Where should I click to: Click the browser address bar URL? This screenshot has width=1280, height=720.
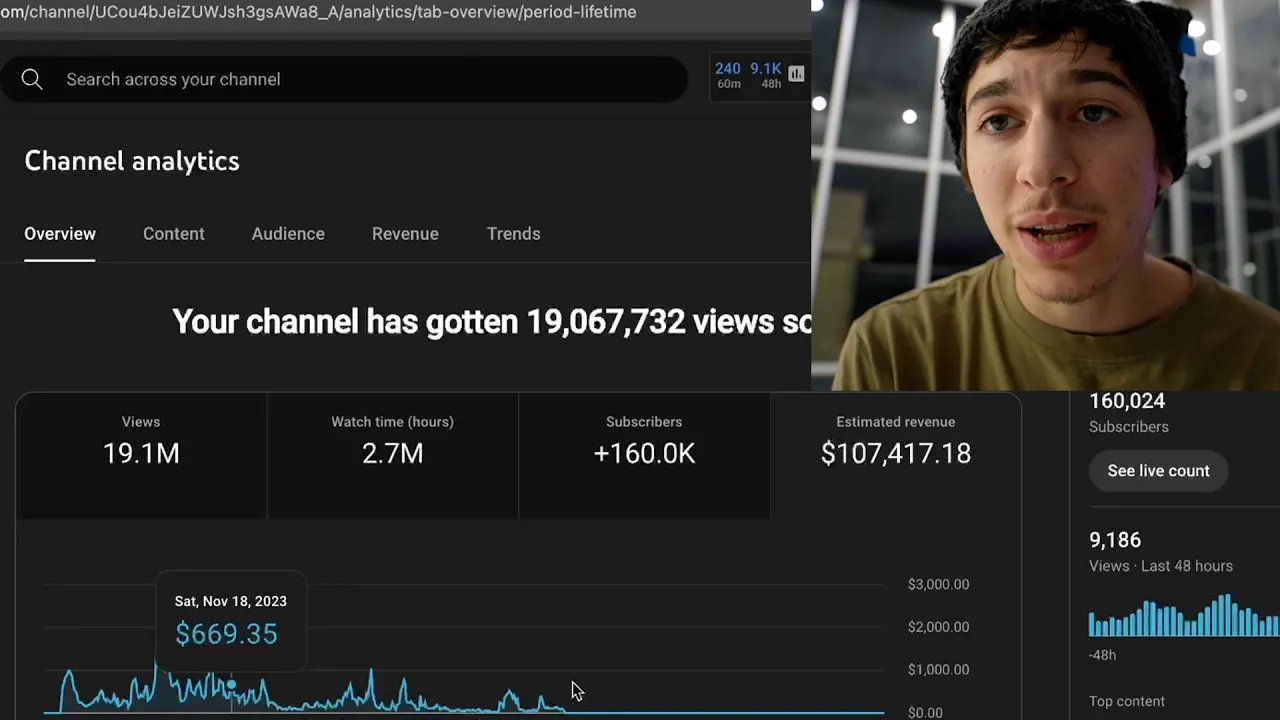click(x=318, y=12)
